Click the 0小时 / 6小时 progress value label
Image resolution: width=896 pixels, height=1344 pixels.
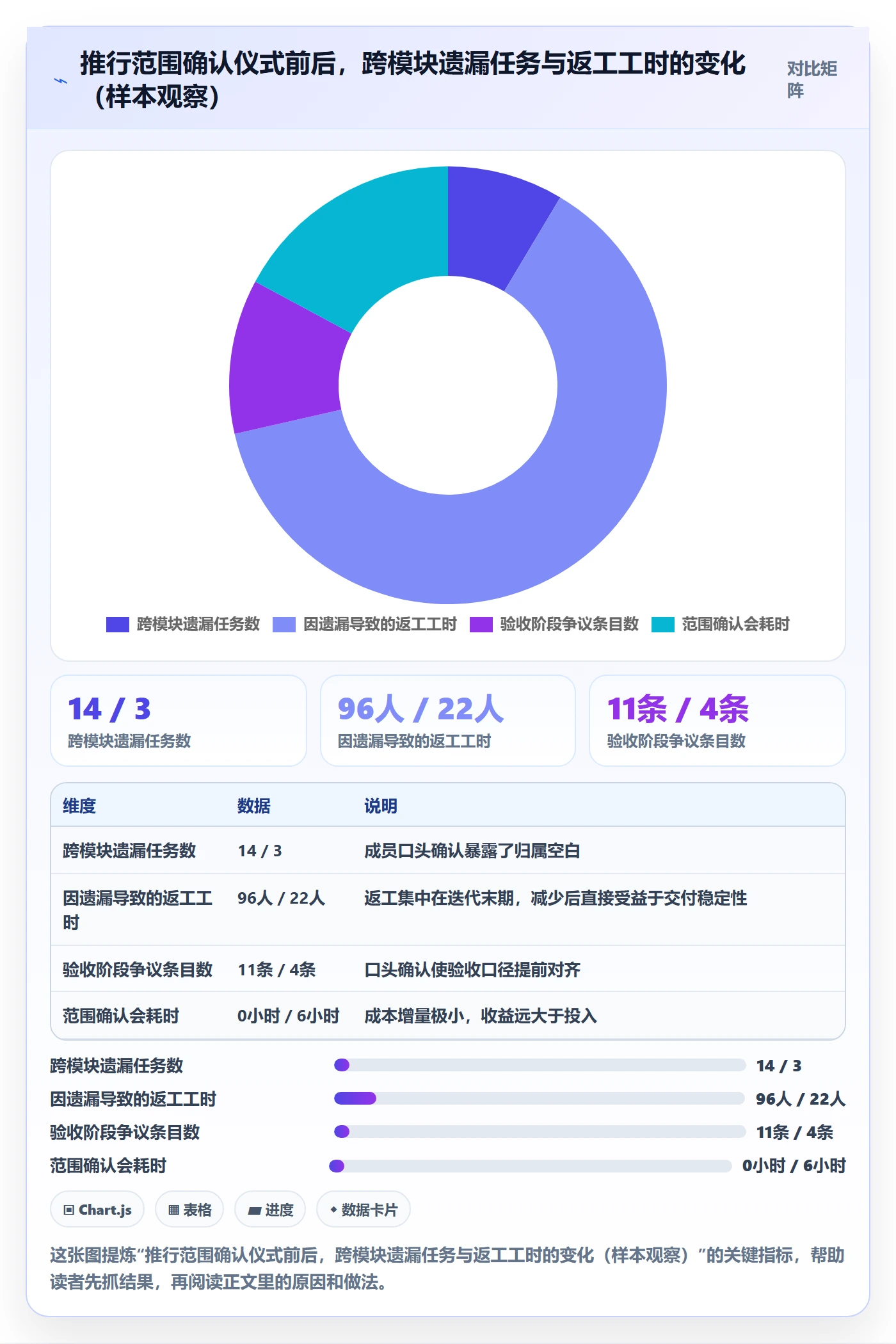click(794, 1165)
